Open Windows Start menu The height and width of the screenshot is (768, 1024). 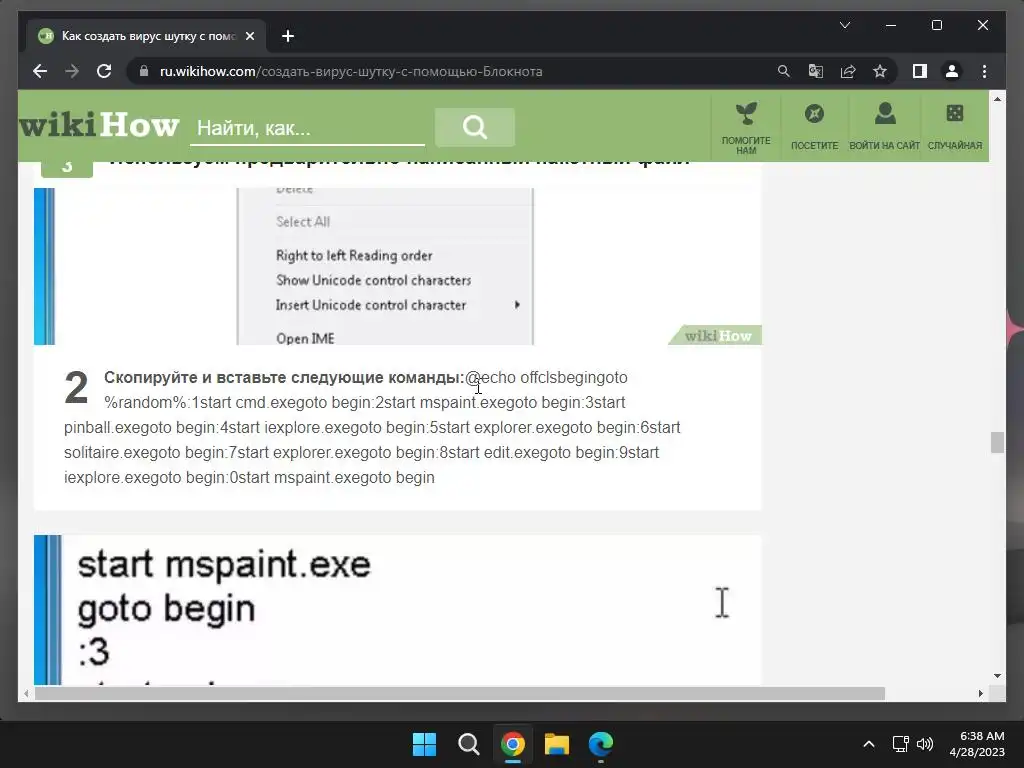coord(424,744)
